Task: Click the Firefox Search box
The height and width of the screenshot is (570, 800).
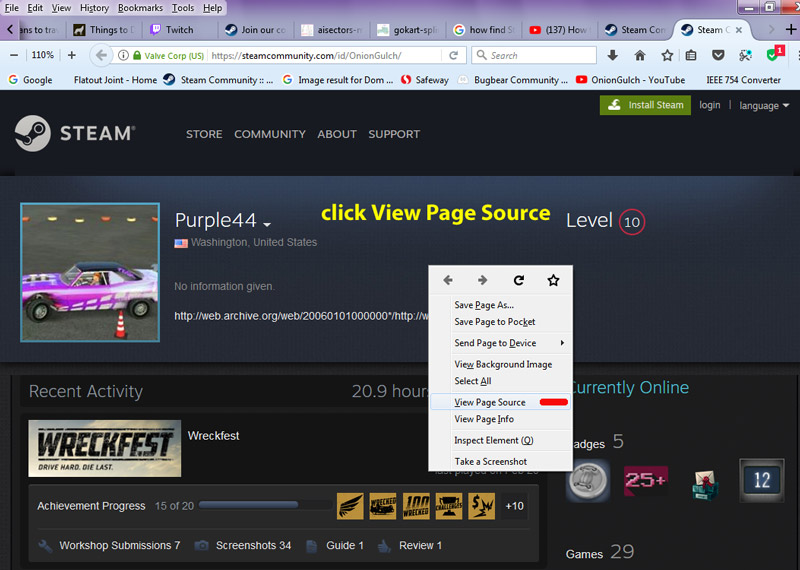Action: pyautogui.click(x=534, y=55)
